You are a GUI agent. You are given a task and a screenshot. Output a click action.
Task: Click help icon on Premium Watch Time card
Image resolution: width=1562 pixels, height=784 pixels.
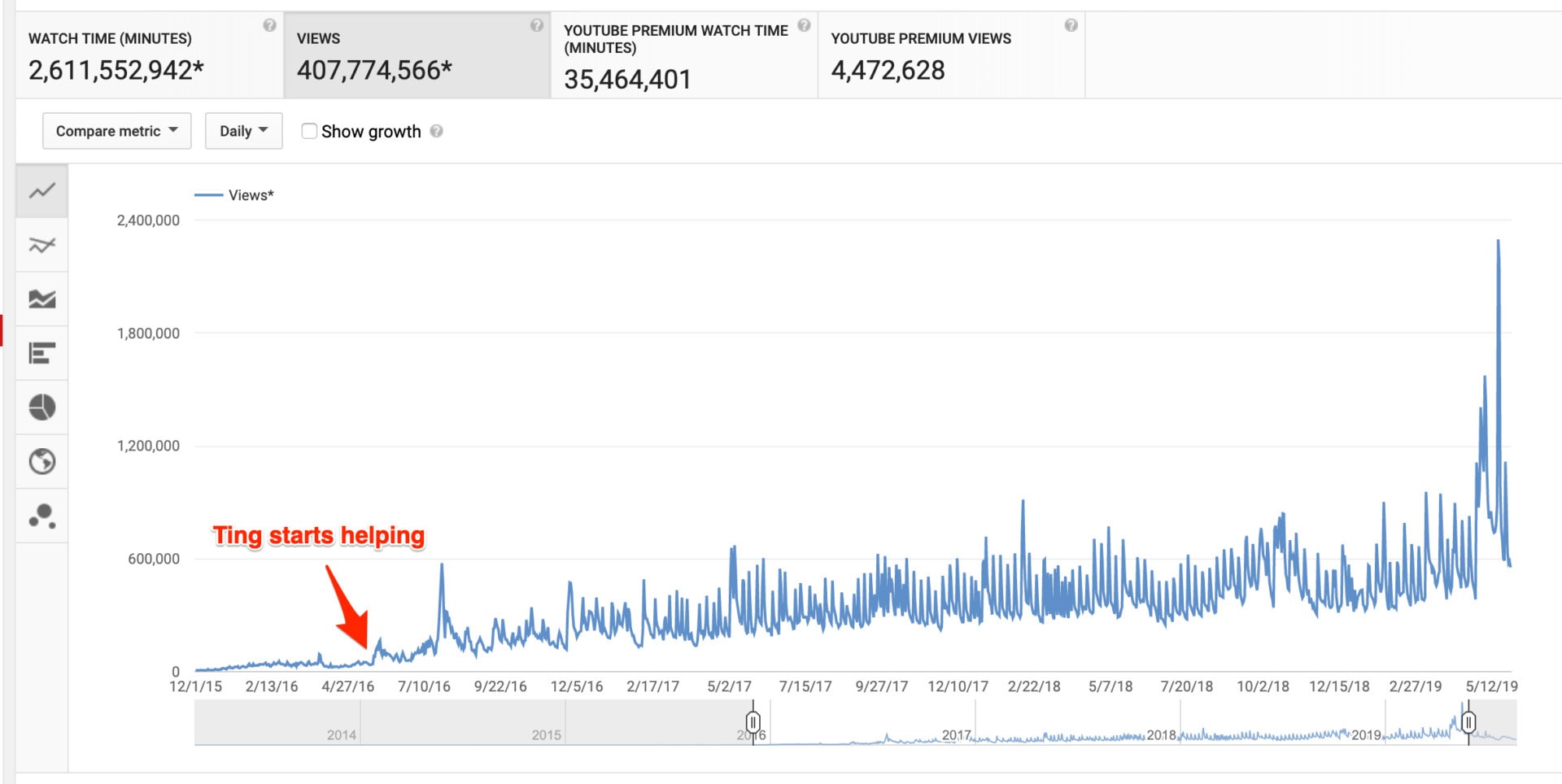click(804, 25)
